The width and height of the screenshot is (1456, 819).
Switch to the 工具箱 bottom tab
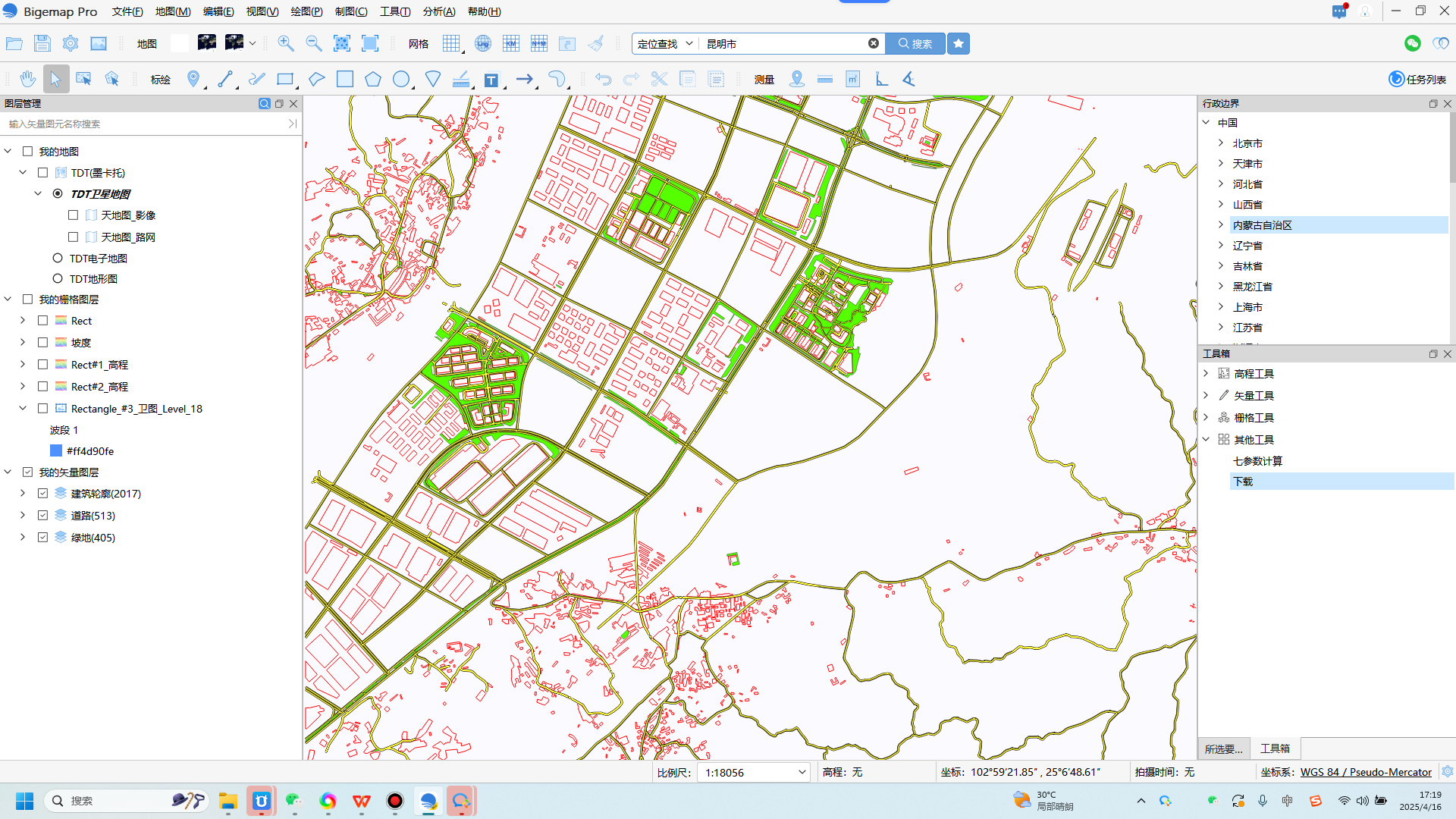tap(1275, 748)
